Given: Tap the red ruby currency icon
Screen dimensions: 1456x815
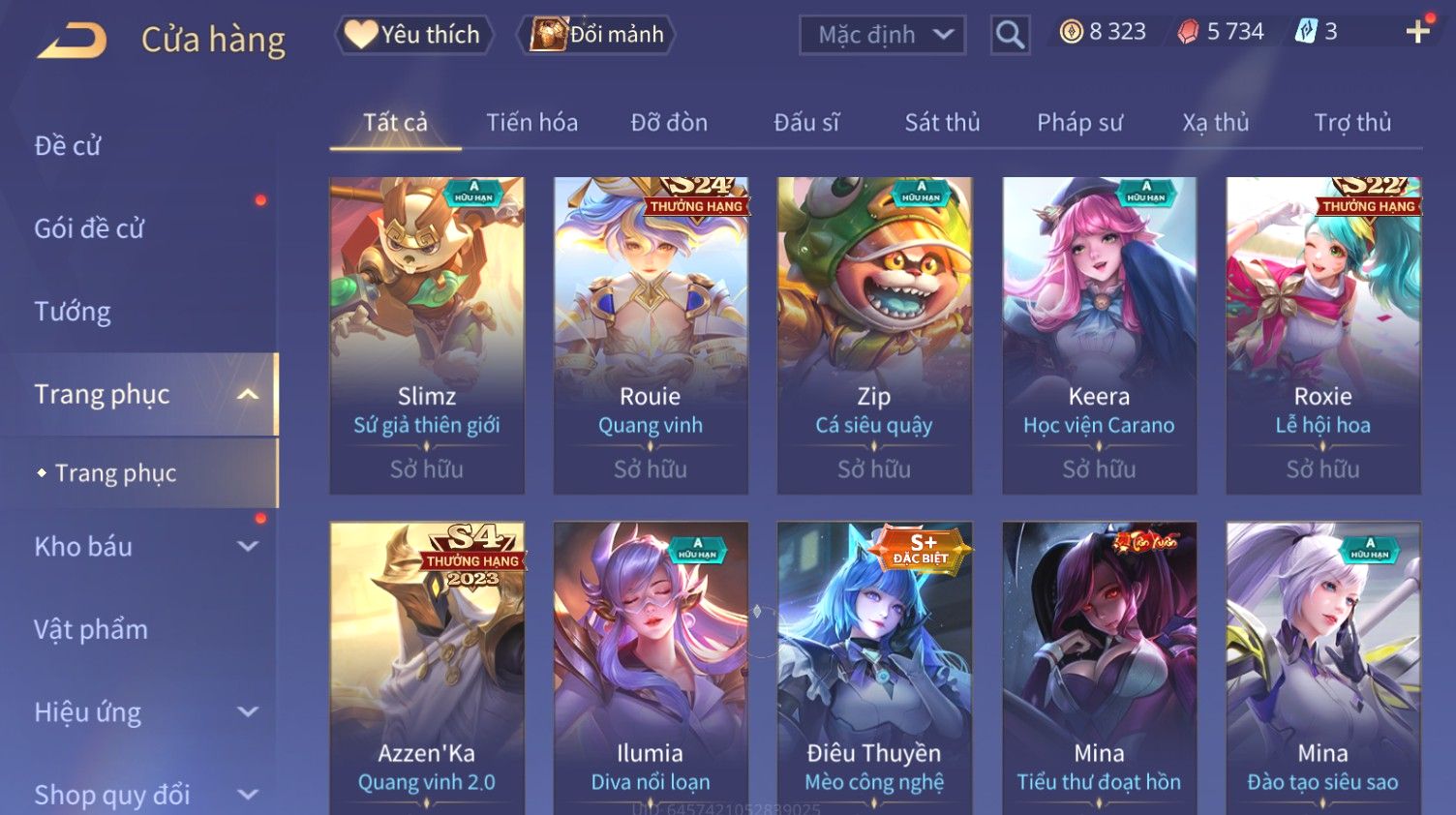Looking at the screenshot, I should pos(1188,33).
